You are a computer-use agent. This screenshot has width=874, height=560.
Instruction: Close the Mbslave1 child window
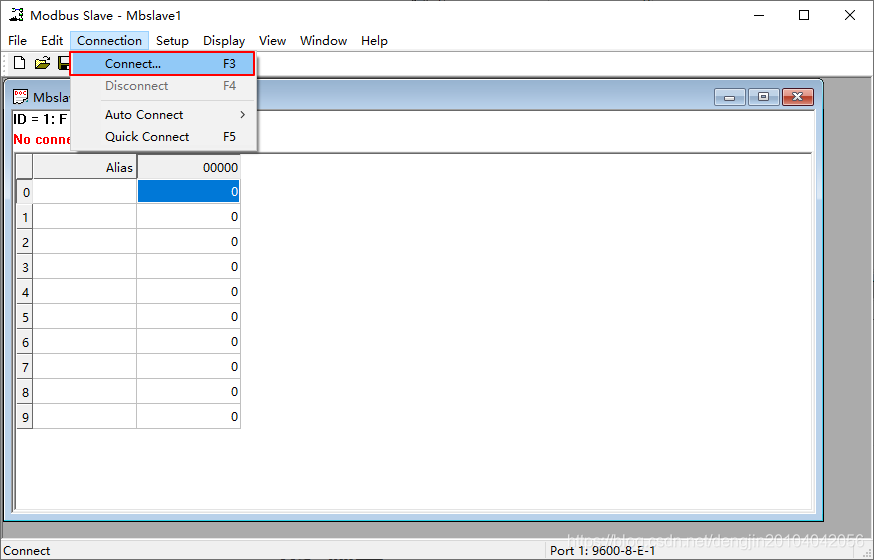(x=798, y=97)
